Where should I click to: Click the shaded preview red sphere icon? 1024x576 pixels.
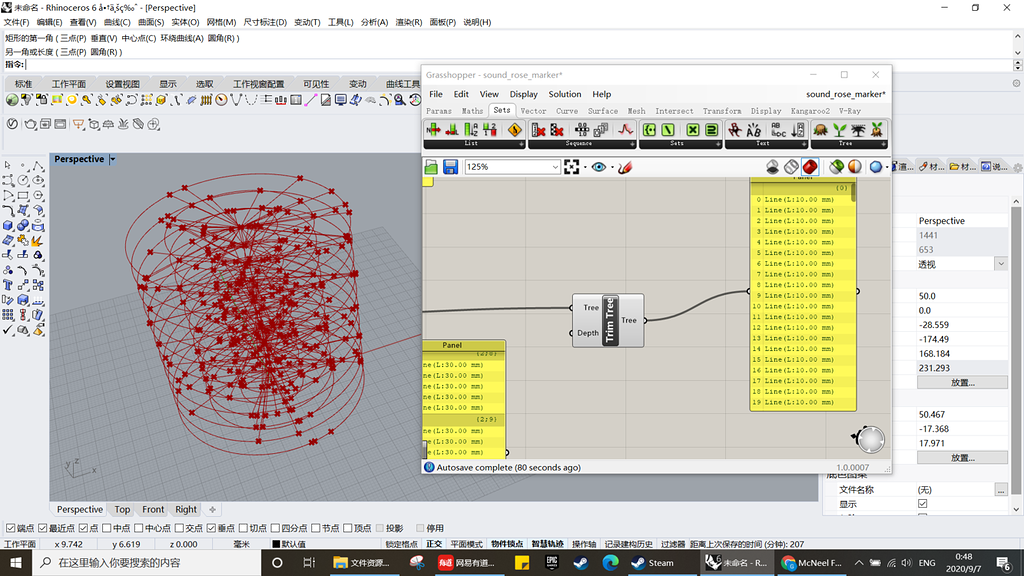pyautogui.click(x=808, y=166)
